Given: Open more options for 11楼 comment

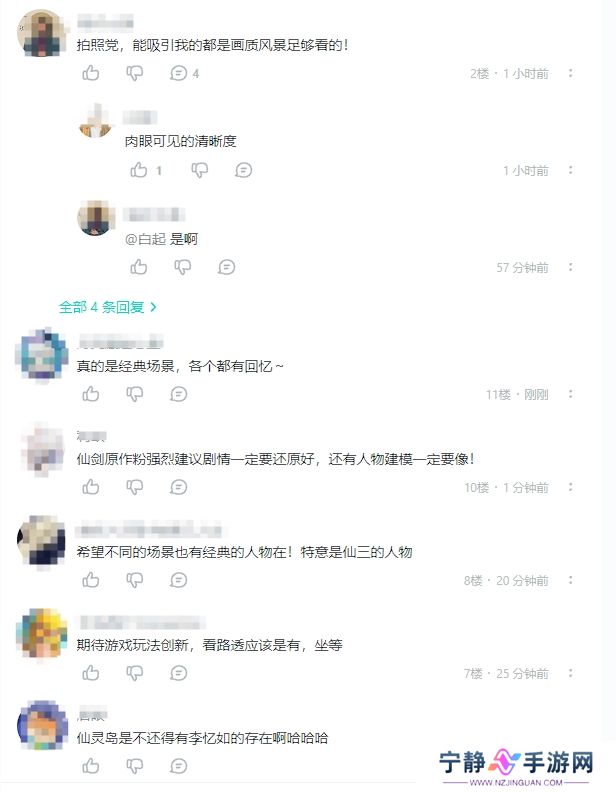Looking at the screenshot, I should [x=571, y=394].
